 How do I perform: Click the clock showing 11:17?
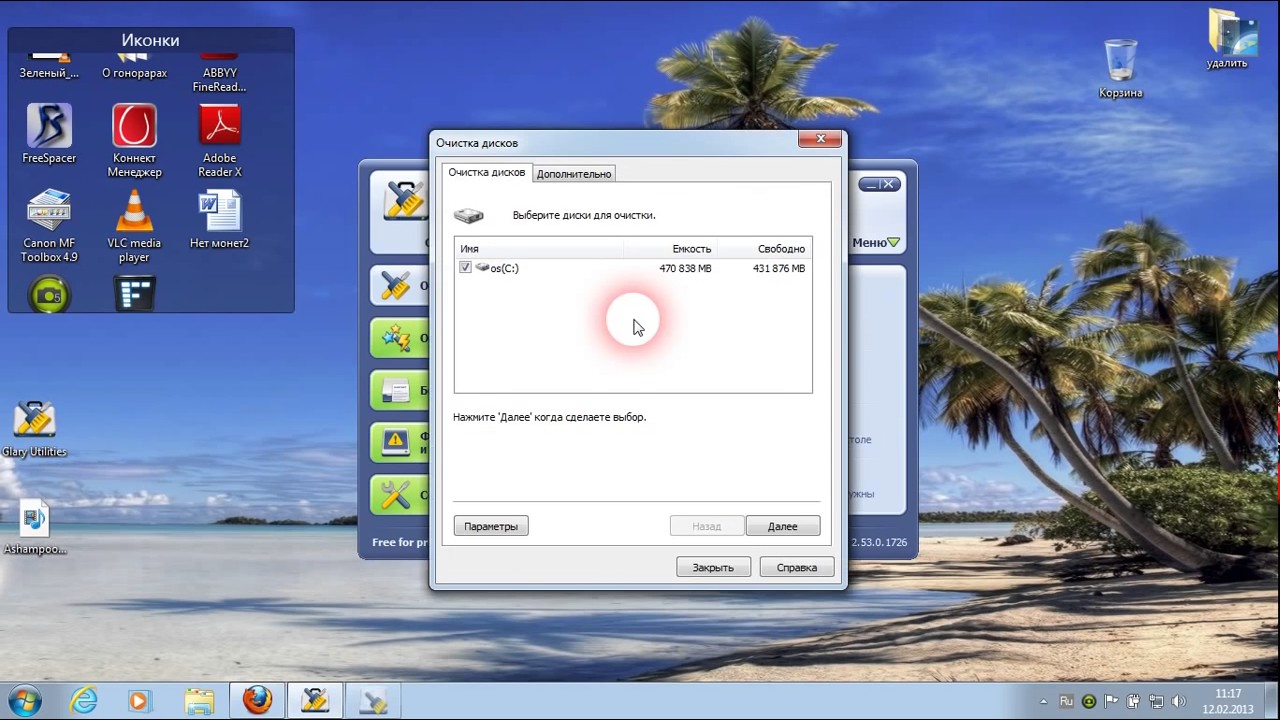(x=1228, y=693)
